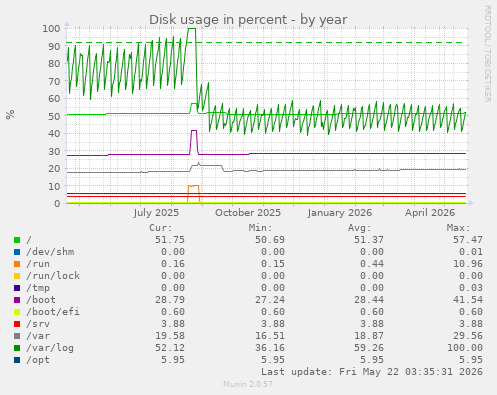The image size is (497, 395).
Task: Click the 'Munin 2.0.57' footer text
Action: point(248,384)
